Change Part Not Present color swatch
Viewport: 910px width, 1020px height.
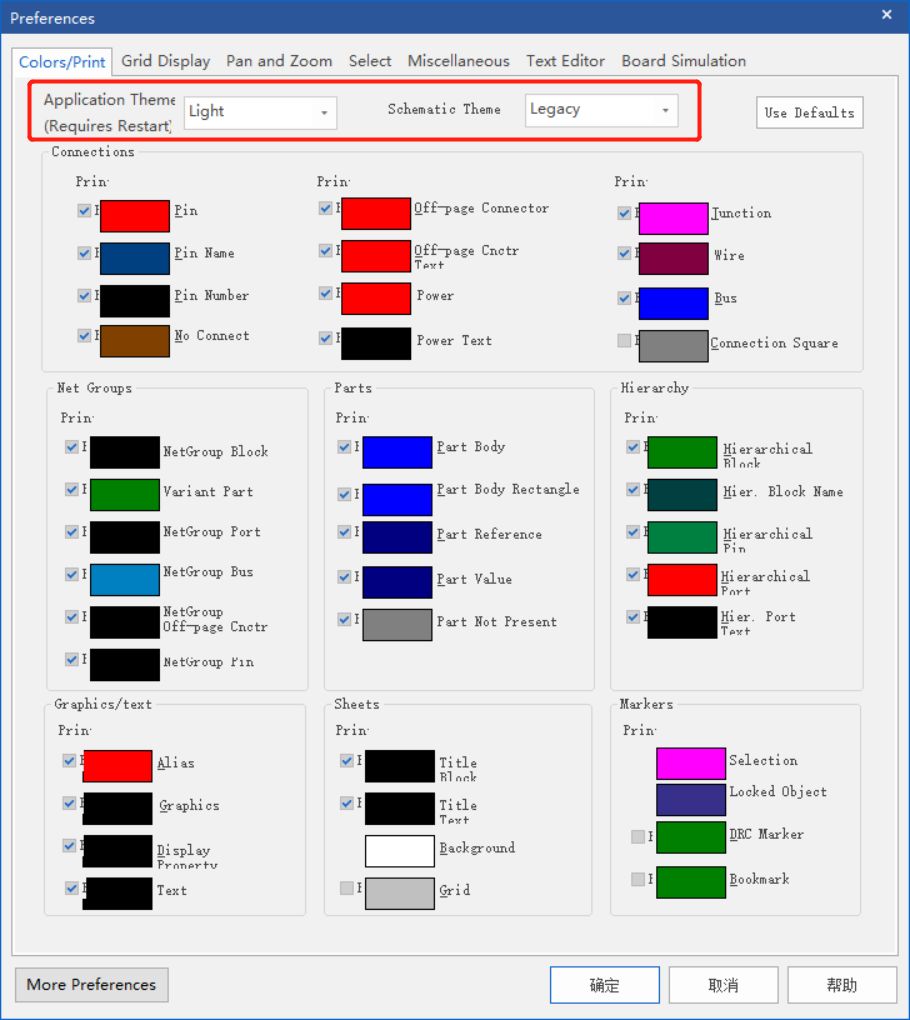tap(397, 624)
